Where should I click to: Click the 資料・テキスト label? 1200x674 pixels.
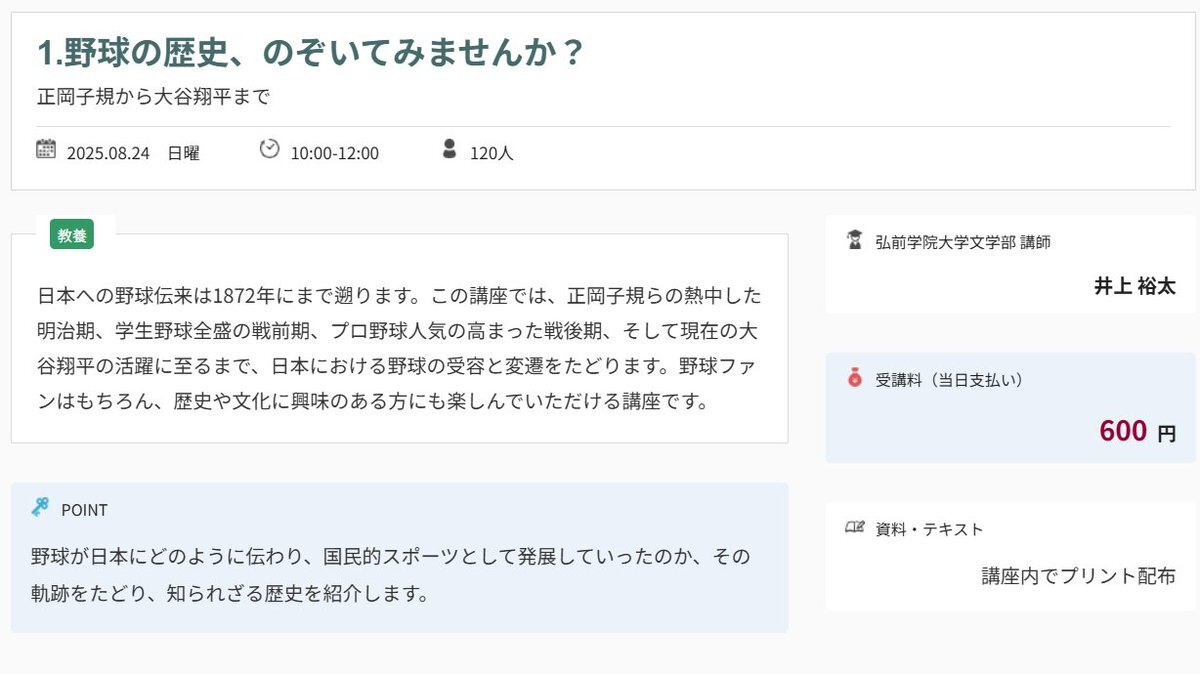tap(929, 529)
